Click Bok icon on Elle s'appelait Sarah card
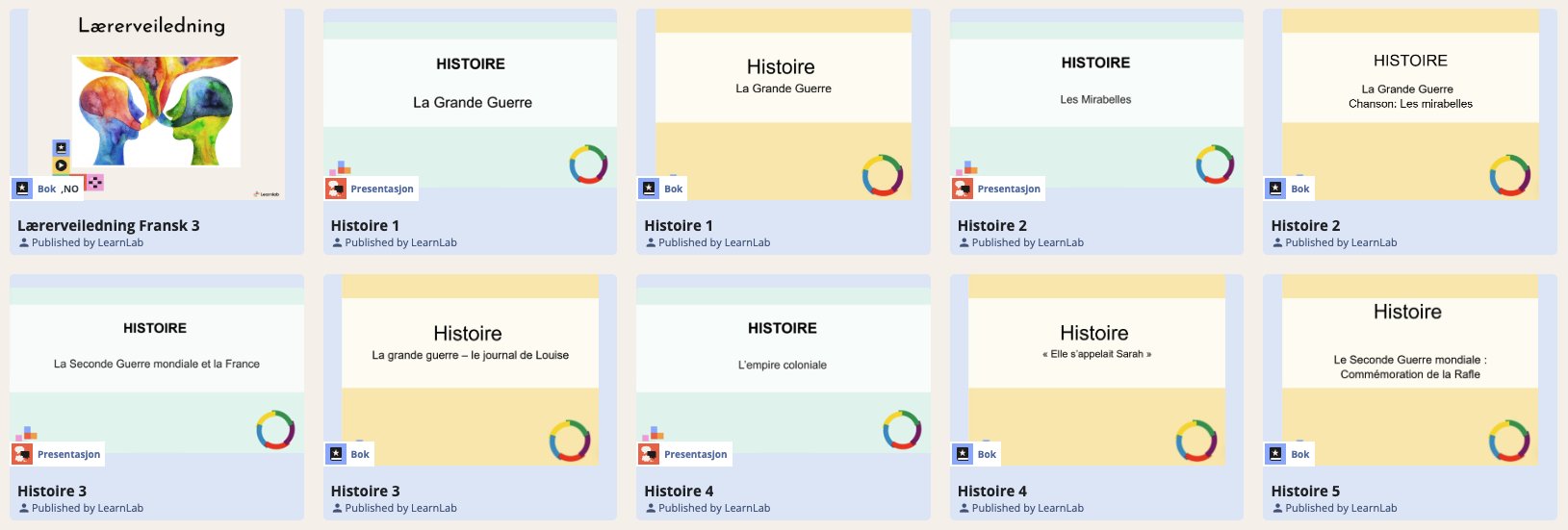Screen dimensions: 1568x530 (963, 454)
